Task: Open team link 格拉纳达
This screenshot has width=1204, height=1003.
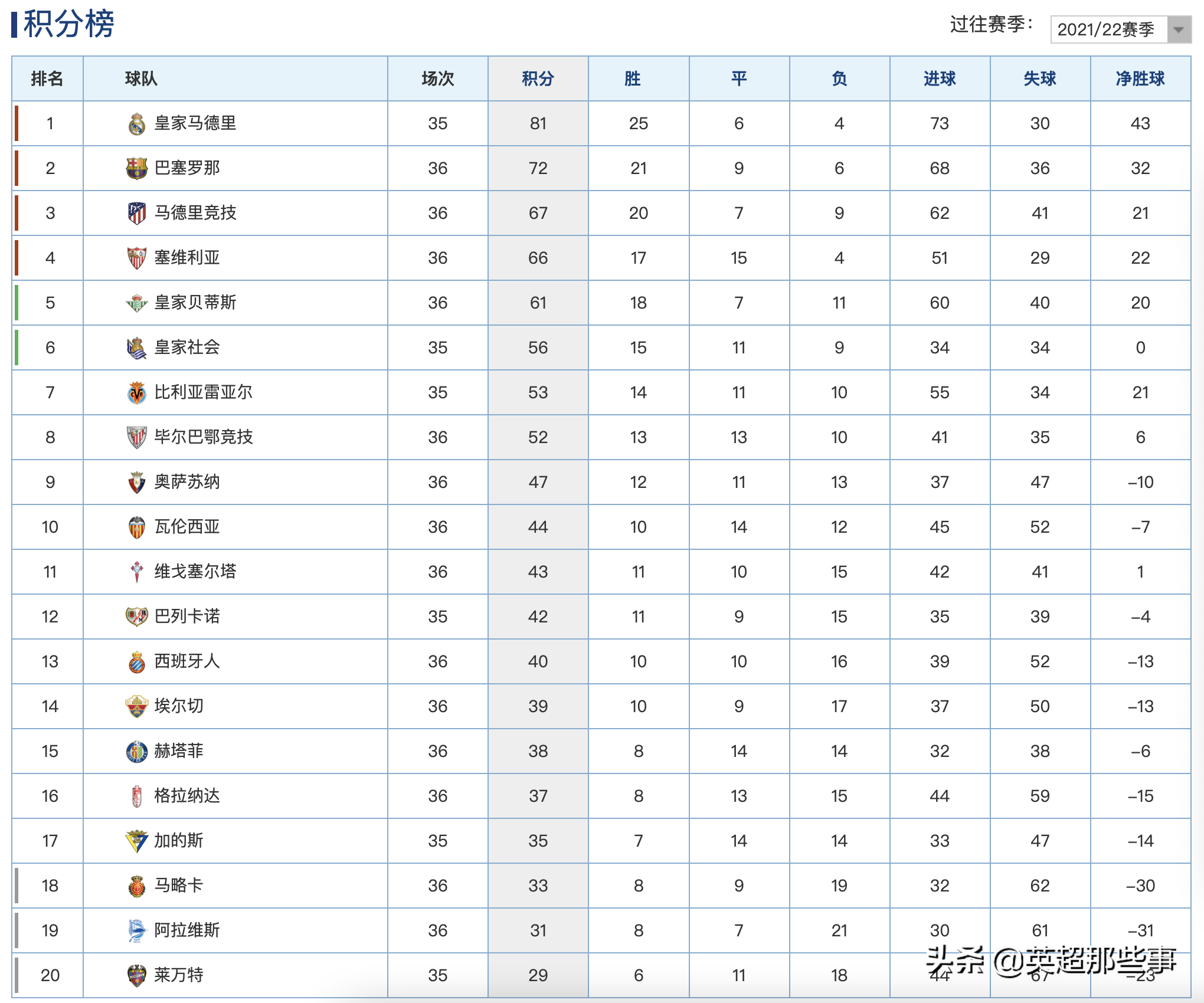Action: [x=187, y=796]
